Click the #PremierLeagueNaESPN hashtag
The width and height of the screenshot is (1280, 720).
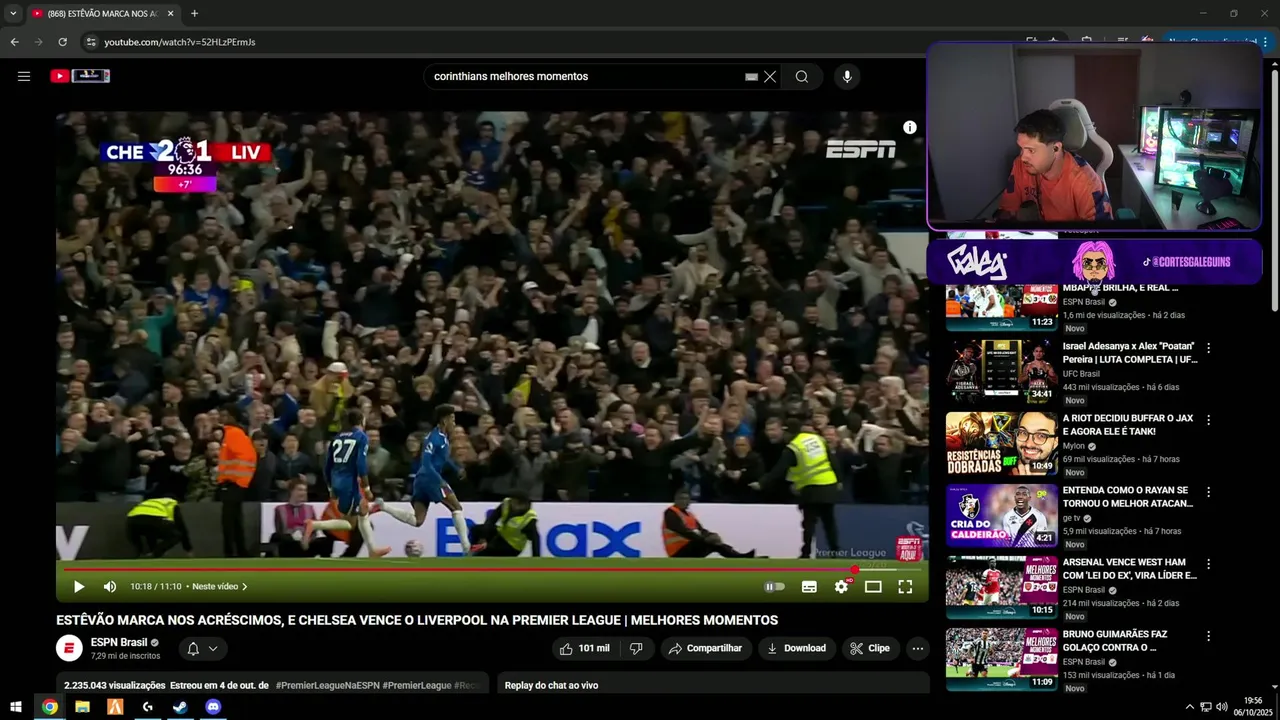click(327, 685)
